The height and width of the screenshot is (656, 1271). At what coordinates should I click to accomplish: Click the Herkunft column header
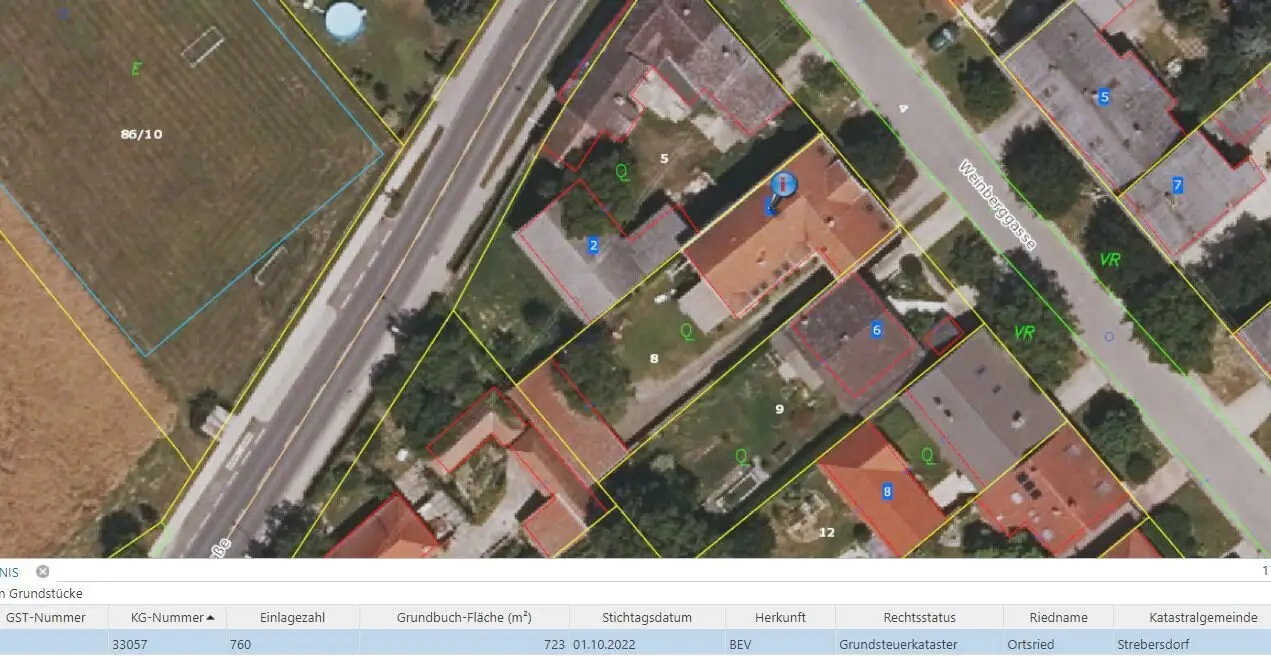(x=780, y=617)
